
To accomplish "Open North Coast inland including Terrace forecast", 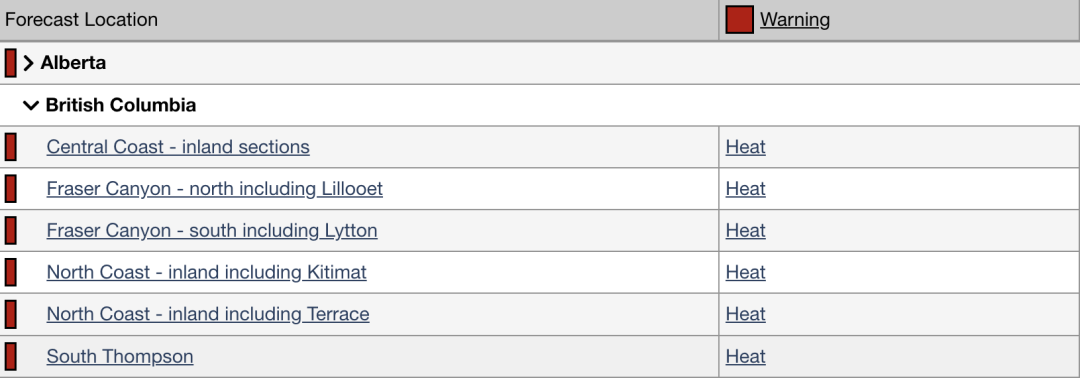I will click(207, 315).
